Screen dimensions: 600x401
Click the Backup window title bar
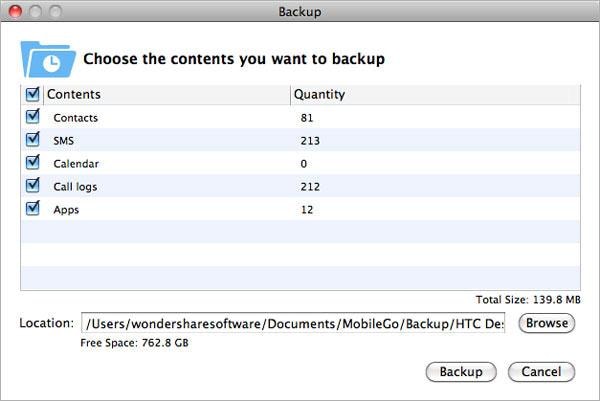pos(300,12)
